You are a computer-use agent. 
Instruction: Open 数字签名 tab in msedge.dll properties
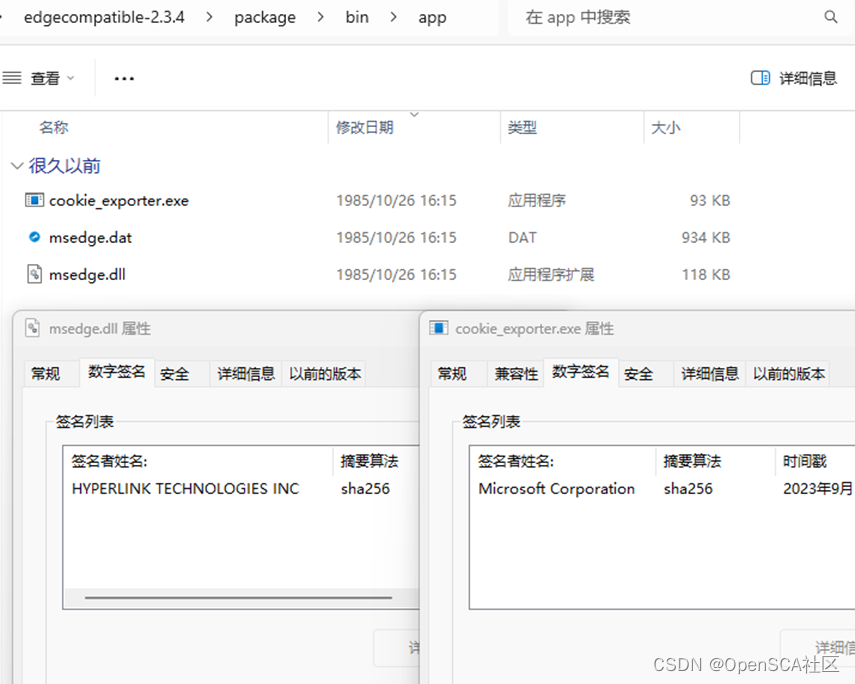(x=117, y=372)
